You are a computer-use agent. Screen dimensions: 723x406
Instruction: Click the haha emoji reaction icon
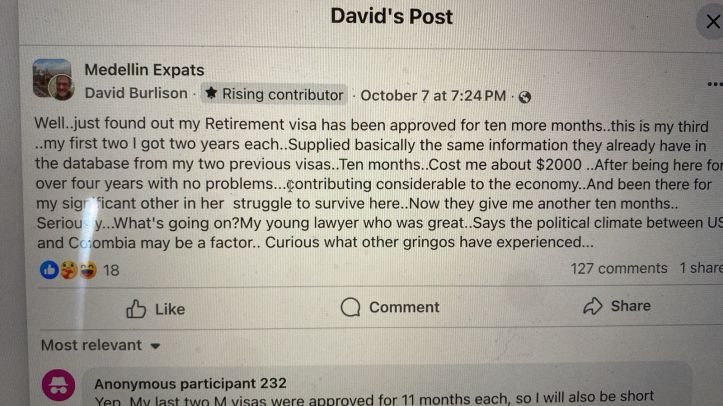tap(87, 270)
